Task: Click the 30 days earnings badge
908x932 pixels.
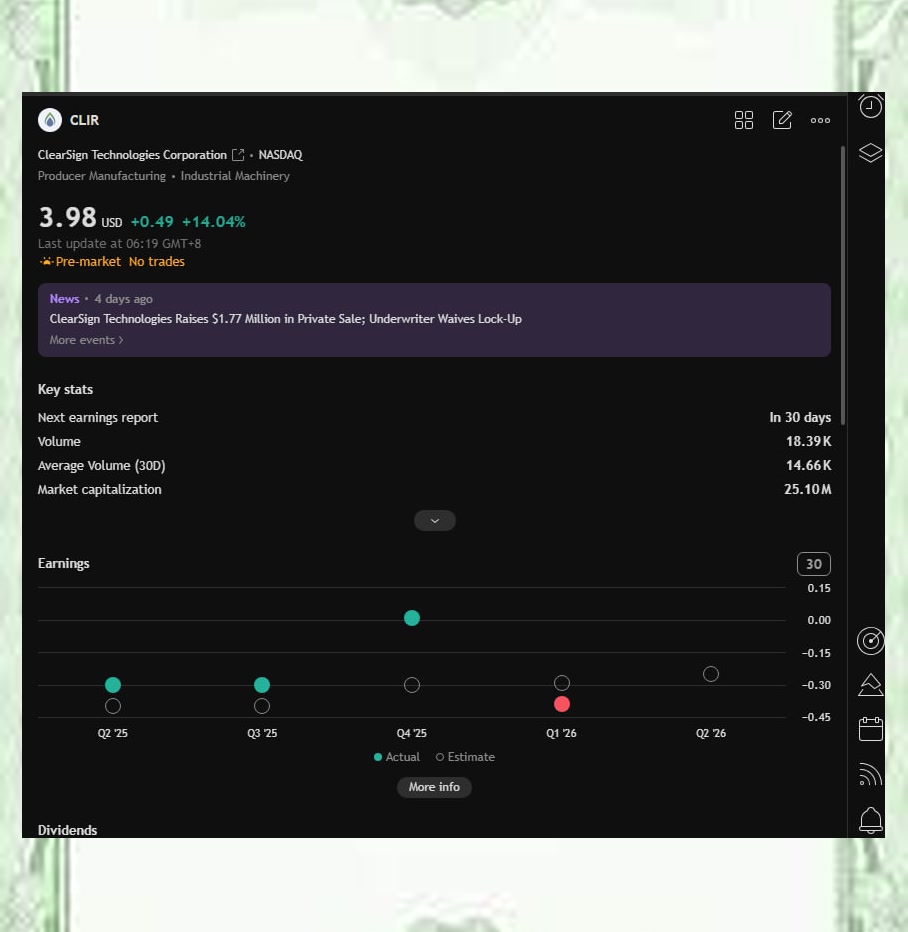Action: pyautogui.click(x=814, y=564)
